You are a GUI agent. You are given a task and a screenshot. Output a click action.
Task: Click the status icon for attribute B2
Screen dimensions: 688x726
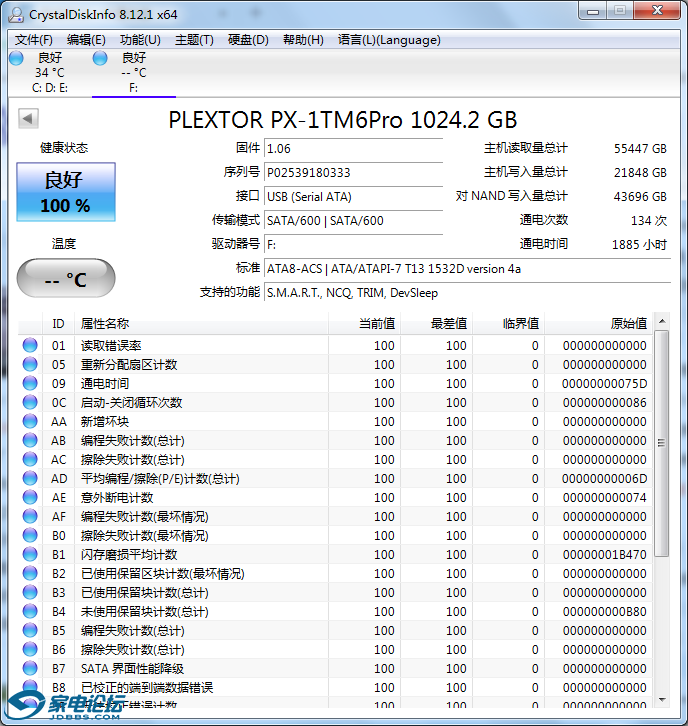point(30,573)
